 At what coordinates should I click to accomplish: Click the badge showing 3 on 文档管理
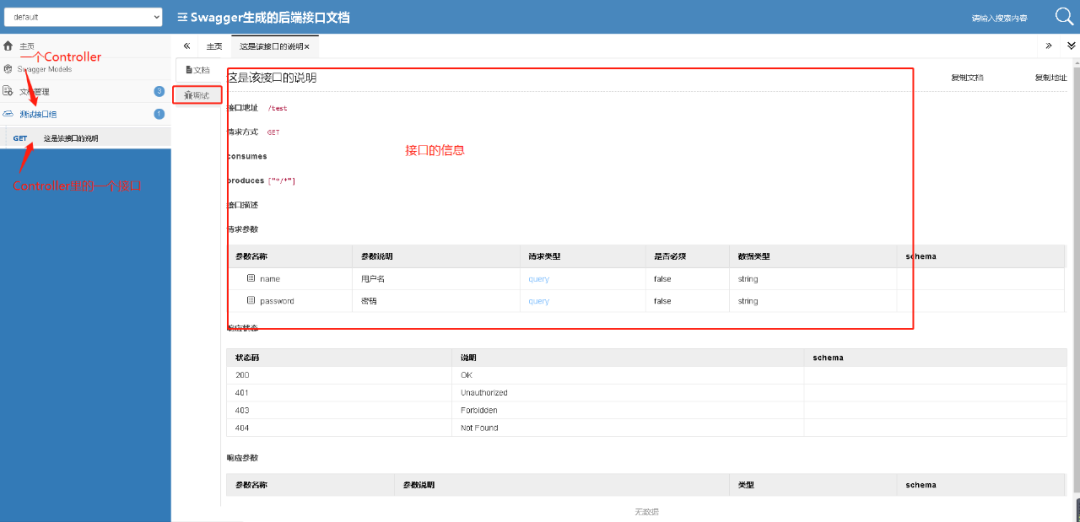click(159, 91)
